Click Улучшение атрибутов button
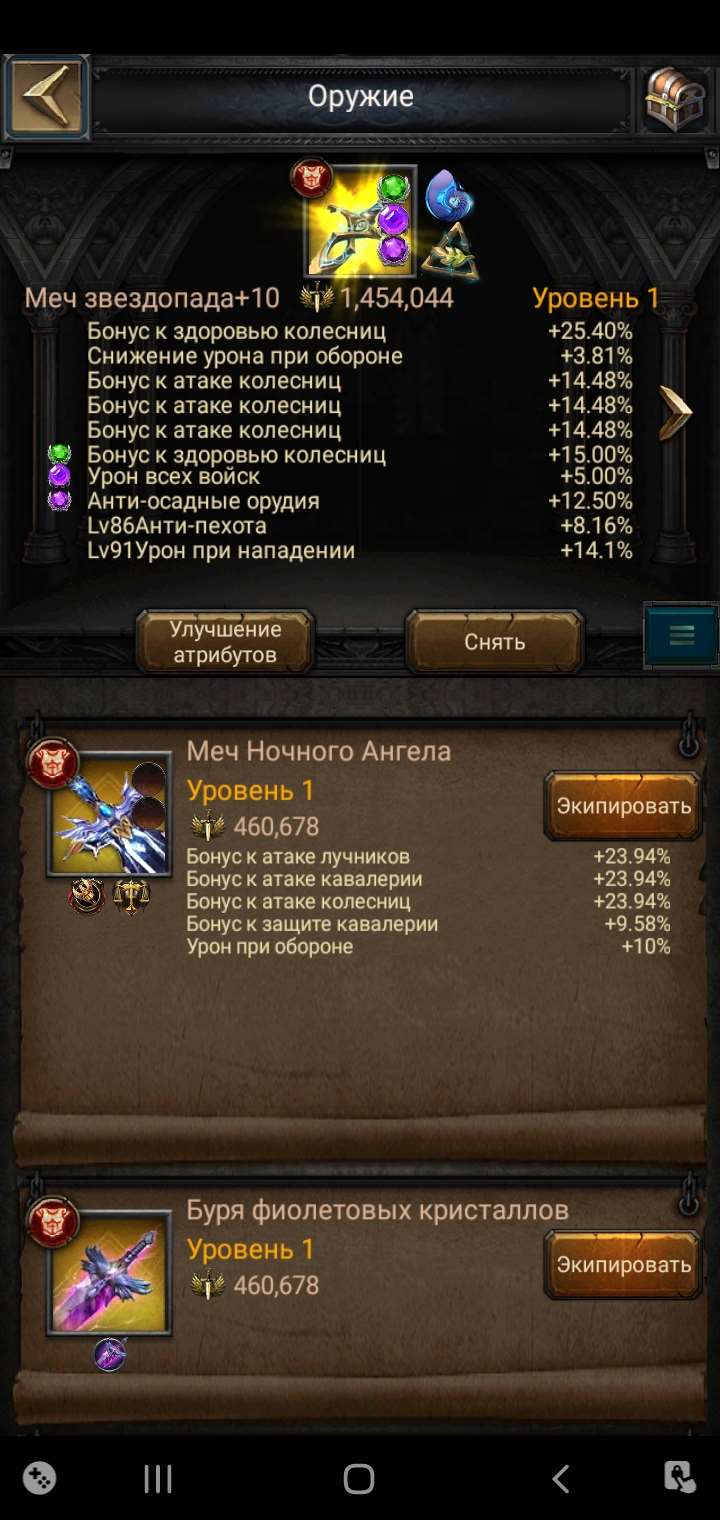The height and width of the screenshot is (1520, 720). 225,642
